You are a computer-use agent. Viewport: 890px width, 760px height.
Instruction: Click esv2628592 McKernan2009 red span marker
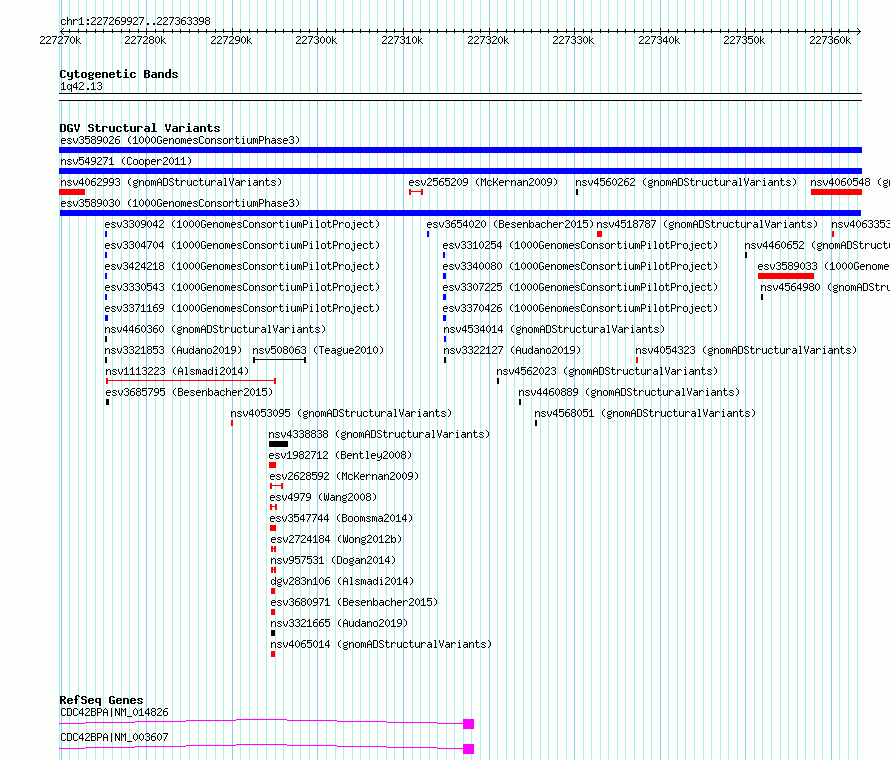click(x=276, y=486)
